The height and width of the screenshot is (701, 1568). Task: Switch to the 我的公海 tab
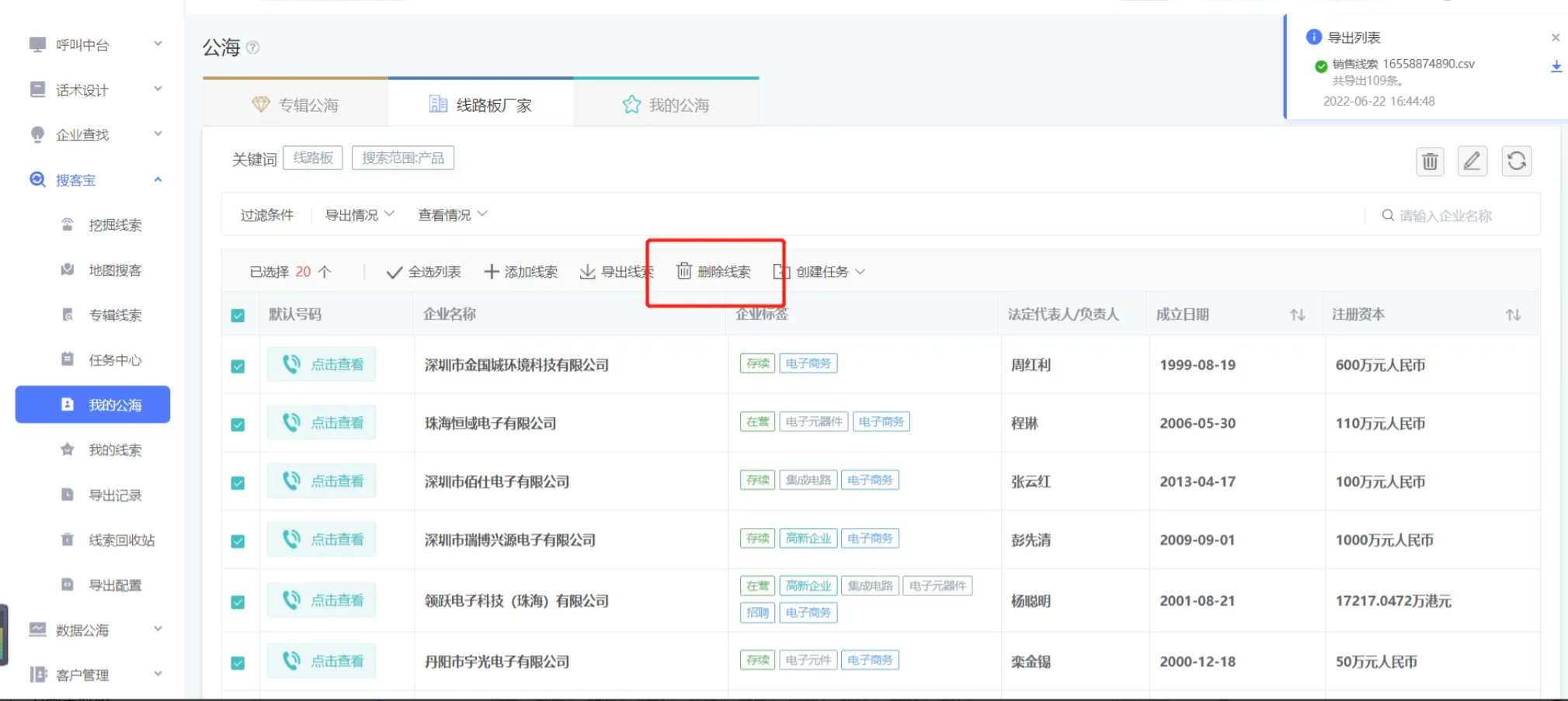click(x=666, y=105)
